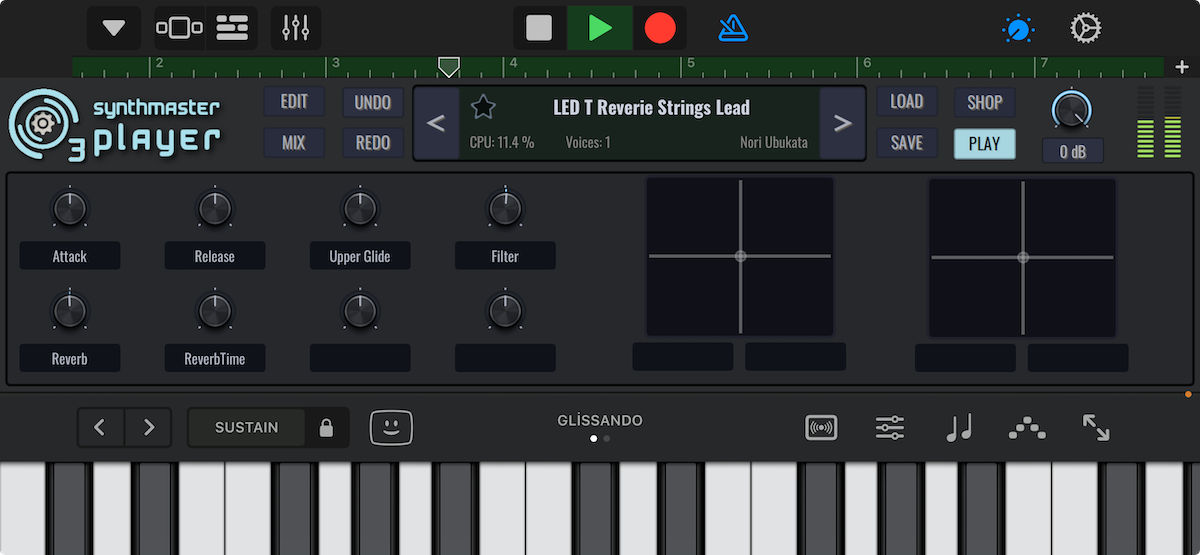Image resolution: width=1200 pixels, height=555 pixels.
Task: Open the mixer track controls icon
Action: [295, 28]
